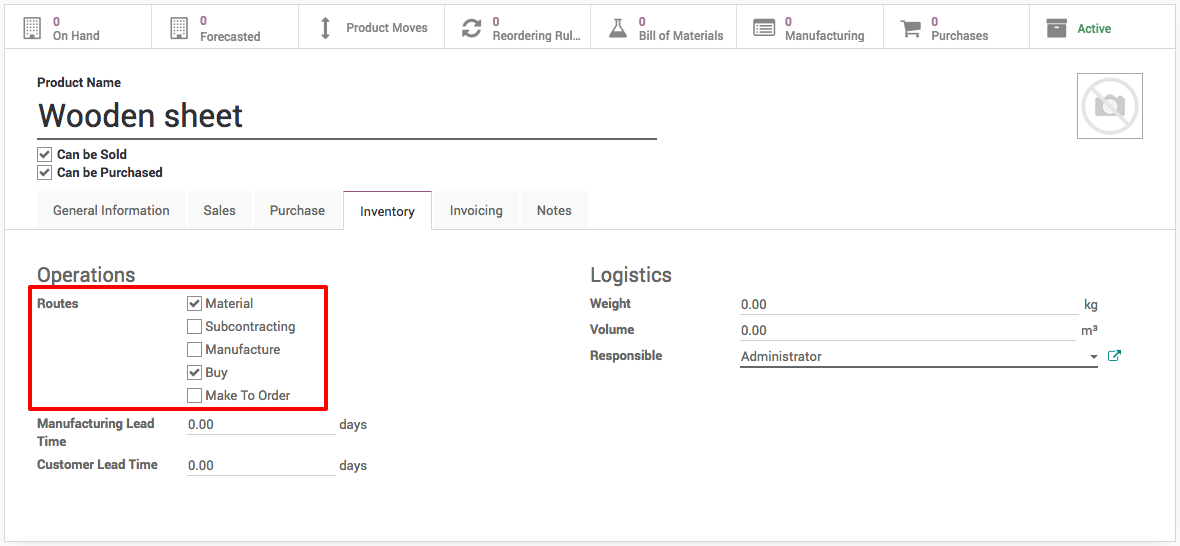This screenshot has height=546, width=1180.
Task: Switch to the General Information tab
Action: (x=111, y=211)
